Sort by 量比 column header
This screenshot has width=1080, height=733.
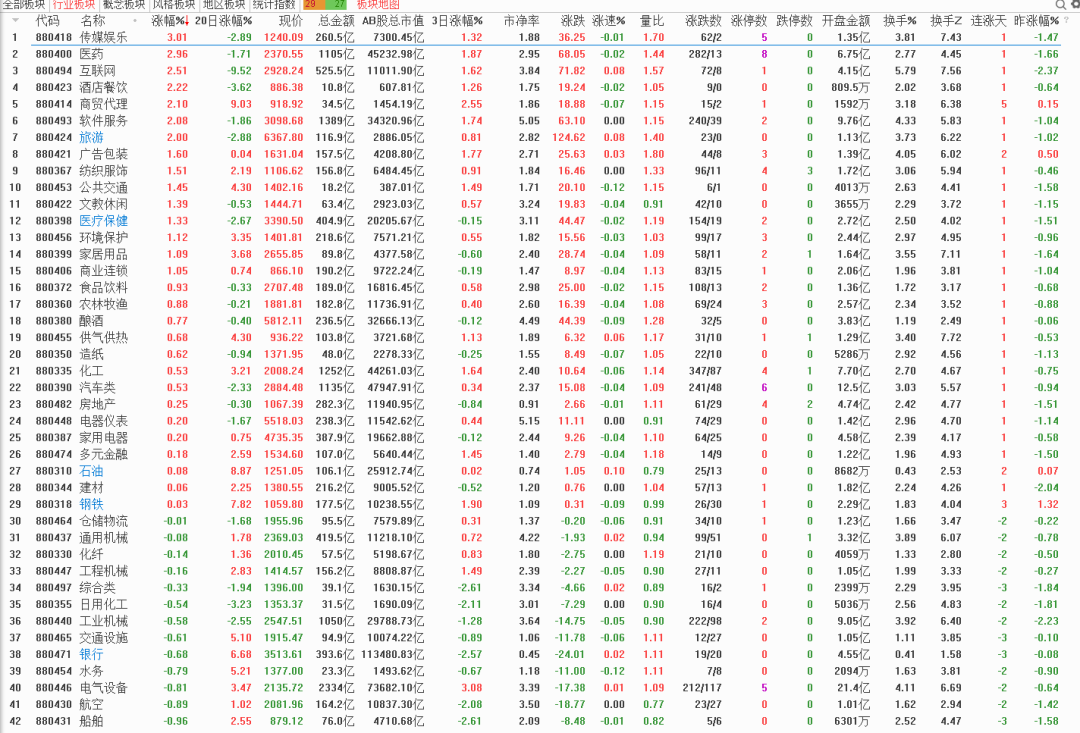[x=652, y=21]
